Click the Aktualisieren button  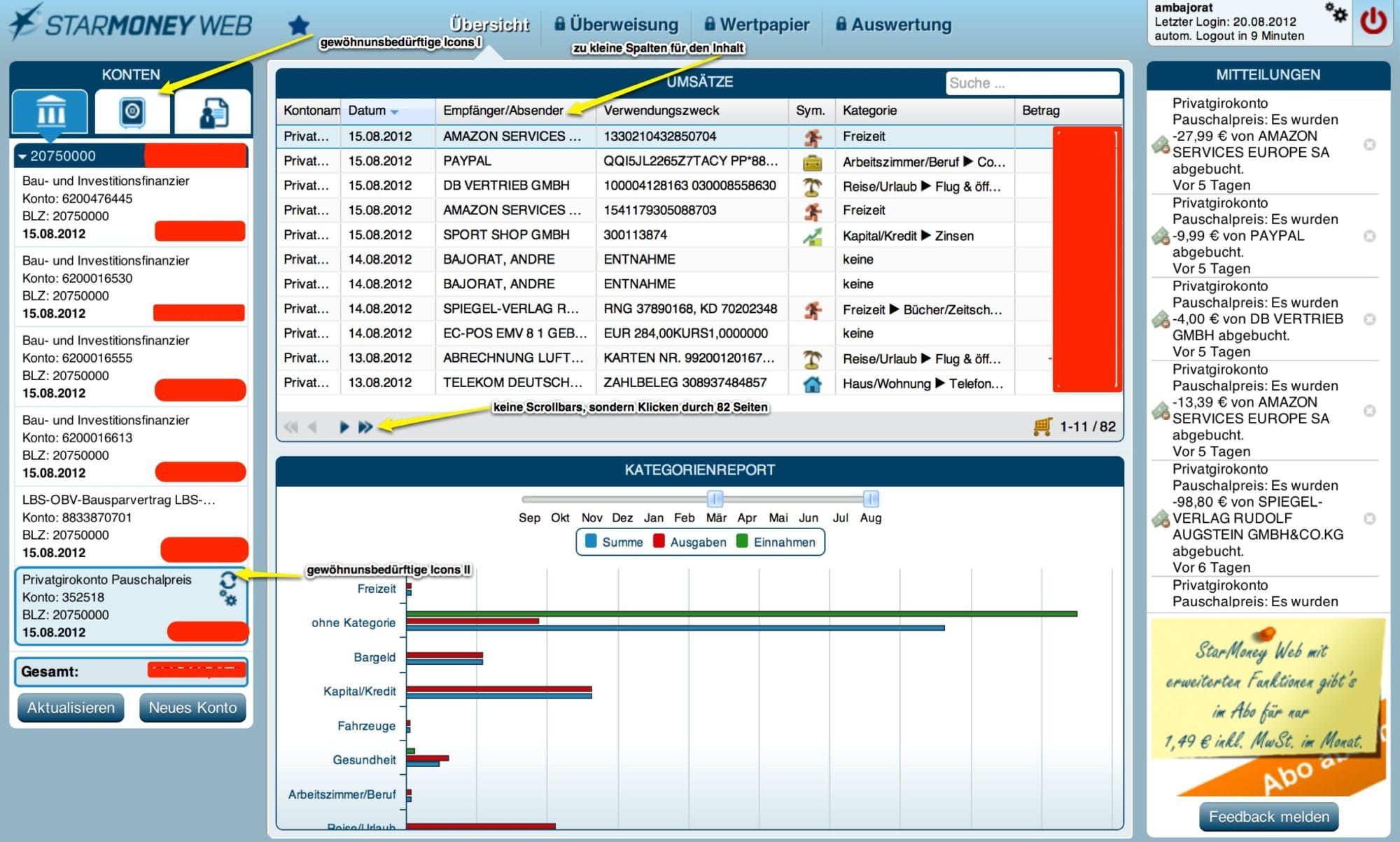71,708
